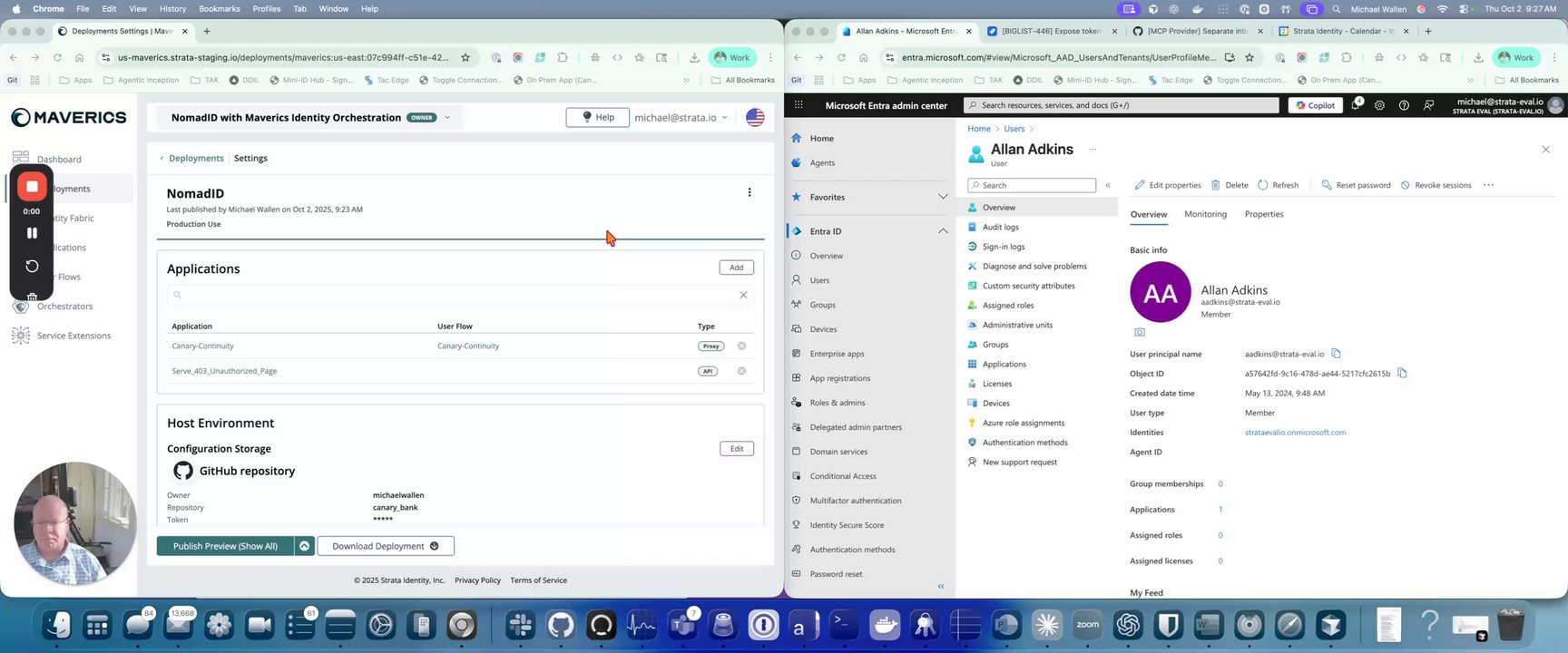Click Edit properties for Allan Adkins
The height and width of the screenshot is (653, 1568).
(1168, 185)
